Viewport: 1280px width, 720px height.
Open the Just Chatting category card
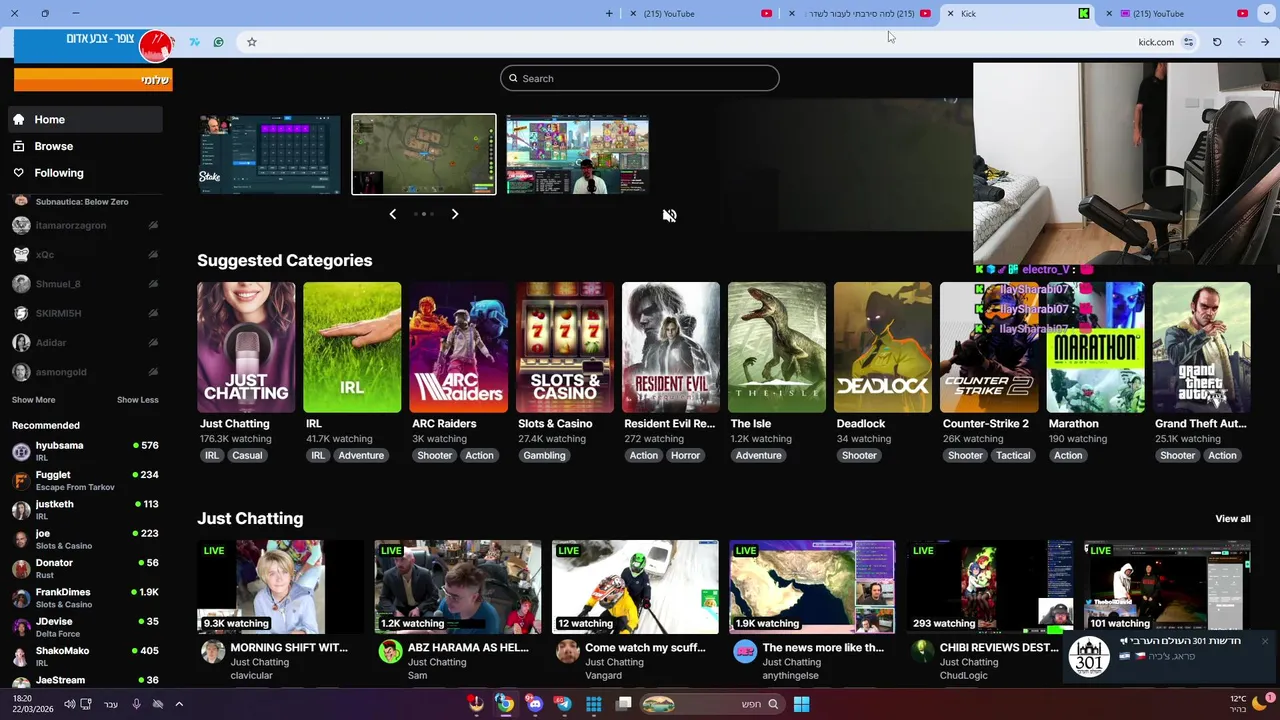point(246,347)
